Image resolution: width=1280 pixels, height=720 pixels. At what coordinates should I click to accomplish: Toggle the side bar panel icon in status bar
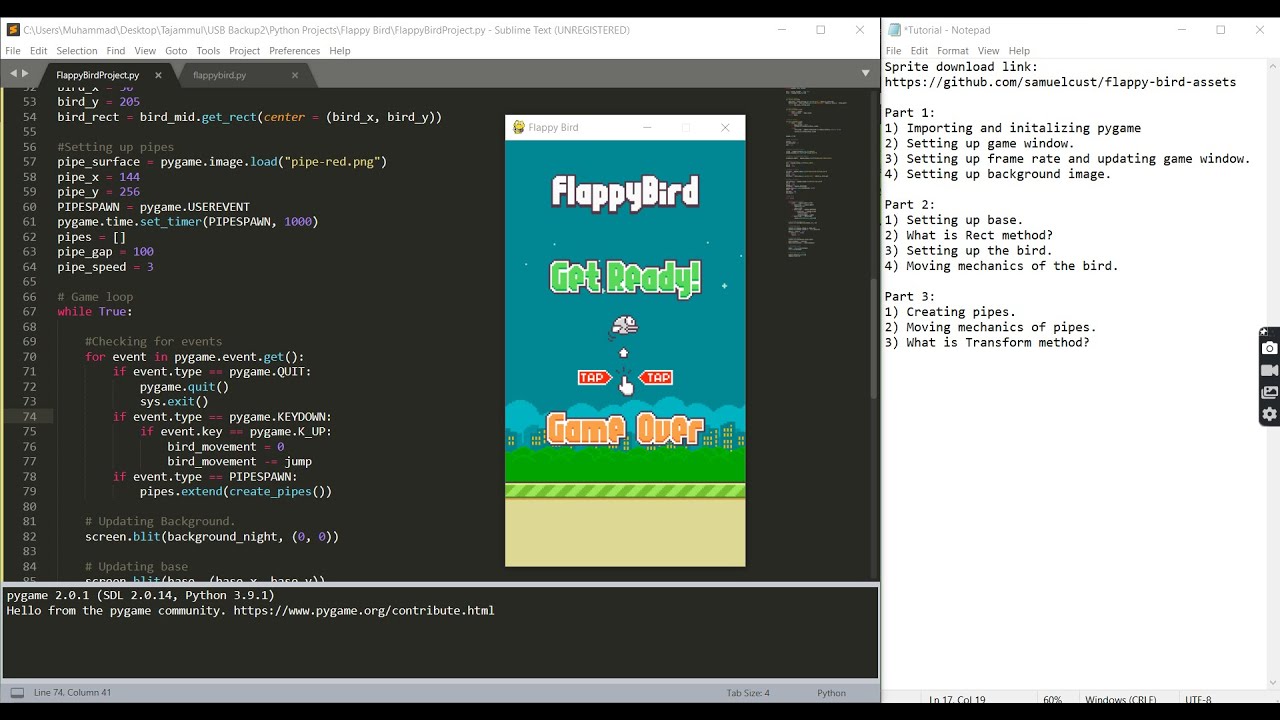coord(17,693)
